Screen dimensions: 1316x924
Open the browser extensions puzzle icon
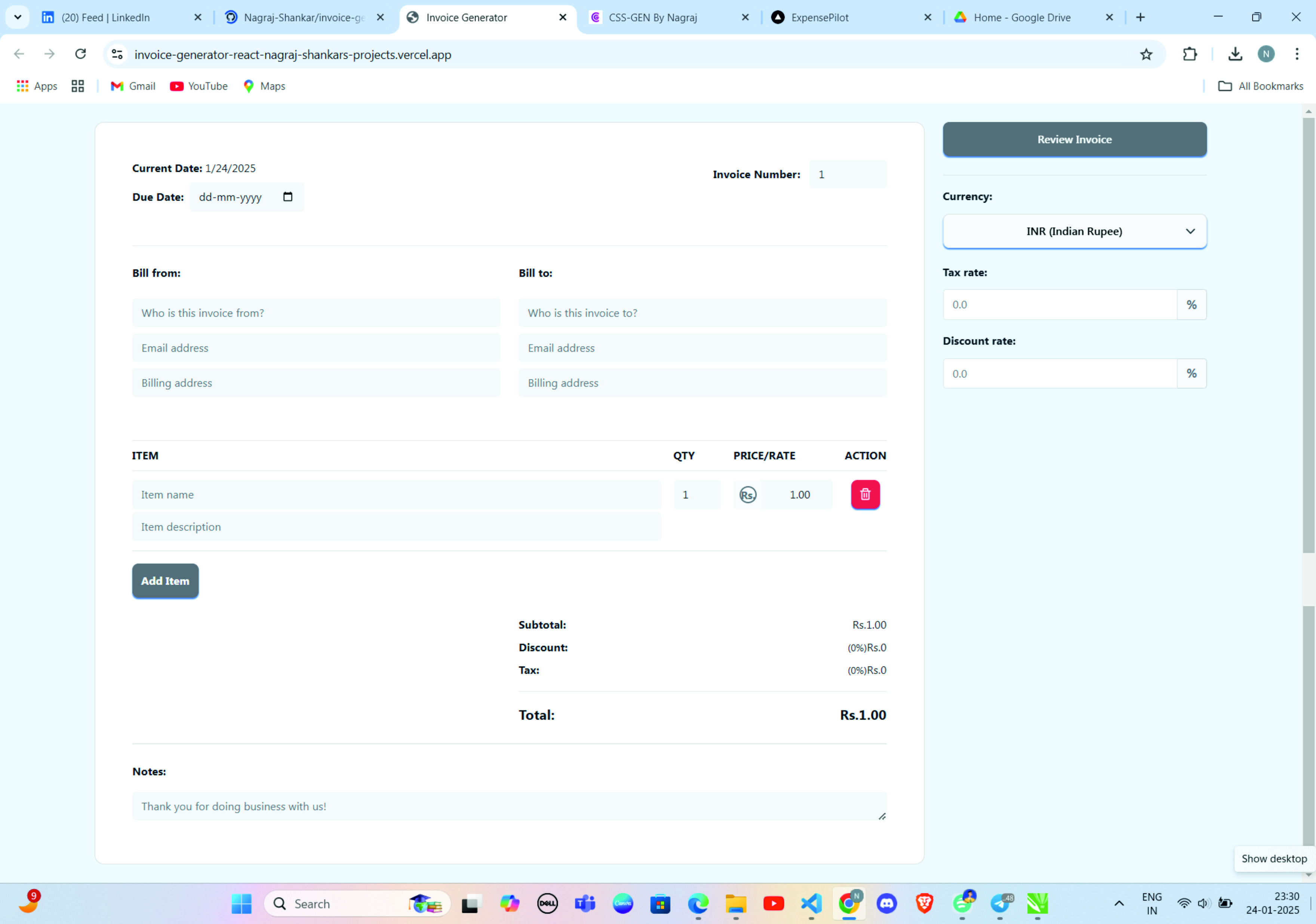[x=1190, y=55]
